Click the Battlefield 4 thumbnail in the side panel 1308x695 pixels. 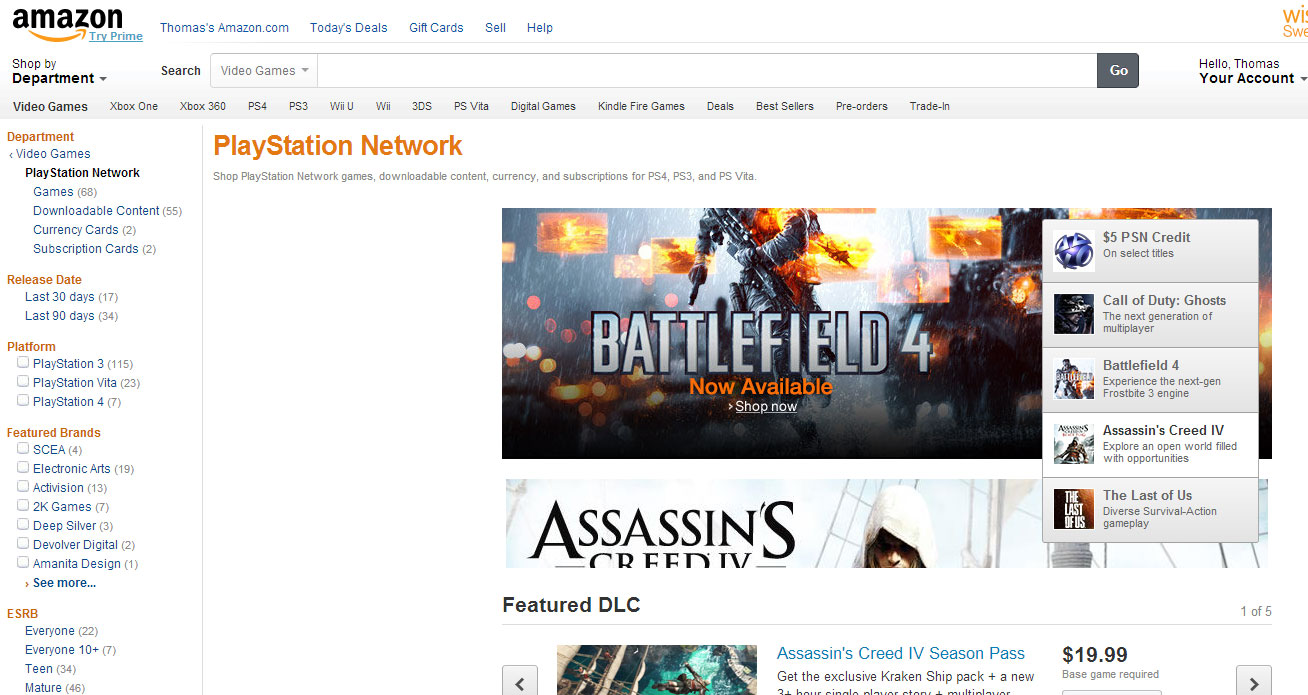pyautogui.click(x=1073, y=379)
